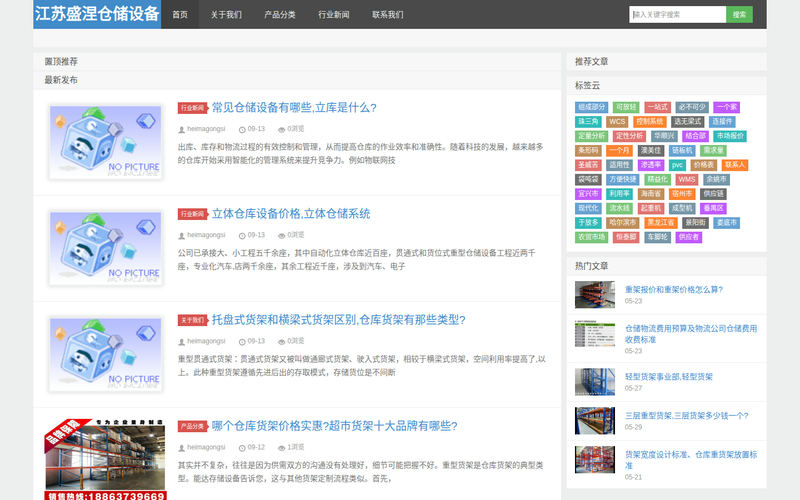The width and height of the screenshot is (800, 500).
Task: Open article 常见仓储设备有哪些,立库是什么?
Action: [294, 108]
